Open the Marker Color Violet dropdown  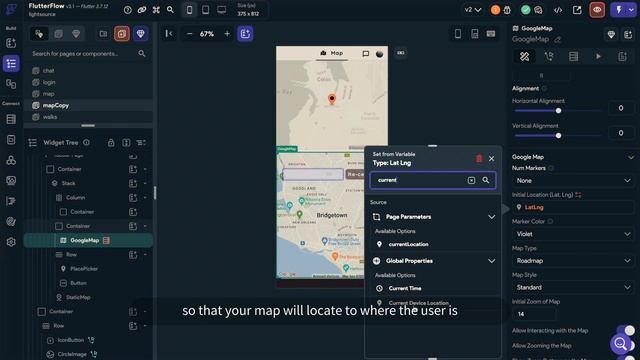click(573, 234)
